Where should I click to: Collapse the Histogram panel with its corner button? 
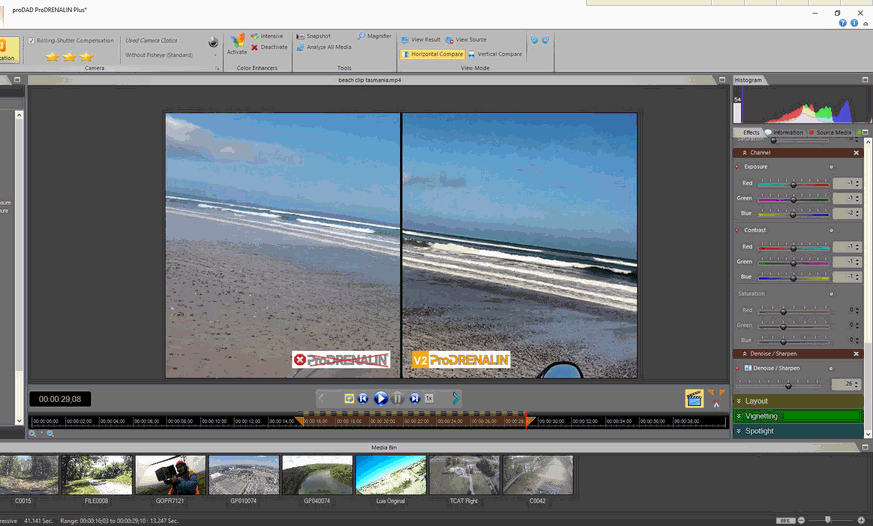coord(865,80)
